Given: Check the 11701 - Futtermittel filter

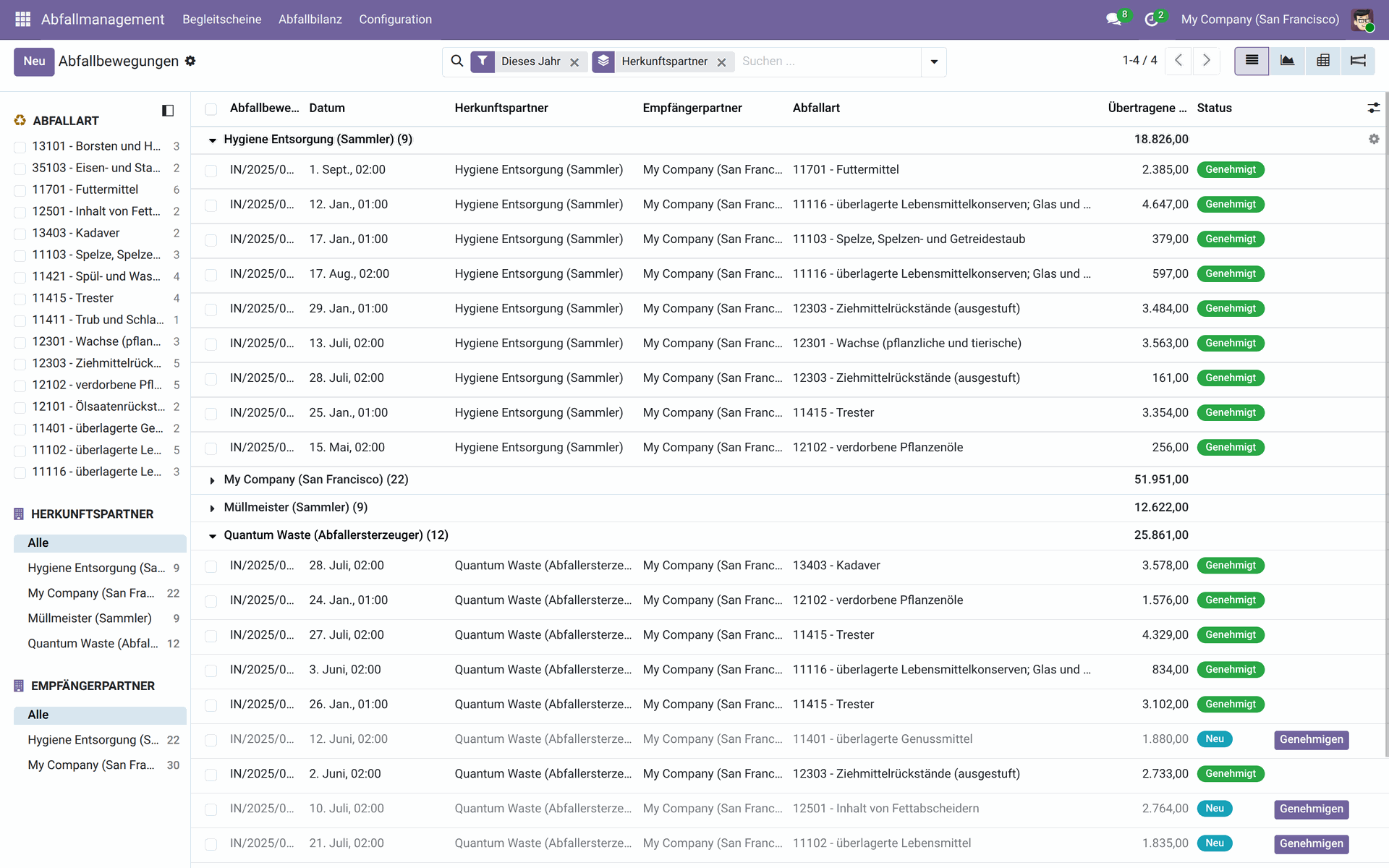Looking at the screenshot, I should 20,190.
